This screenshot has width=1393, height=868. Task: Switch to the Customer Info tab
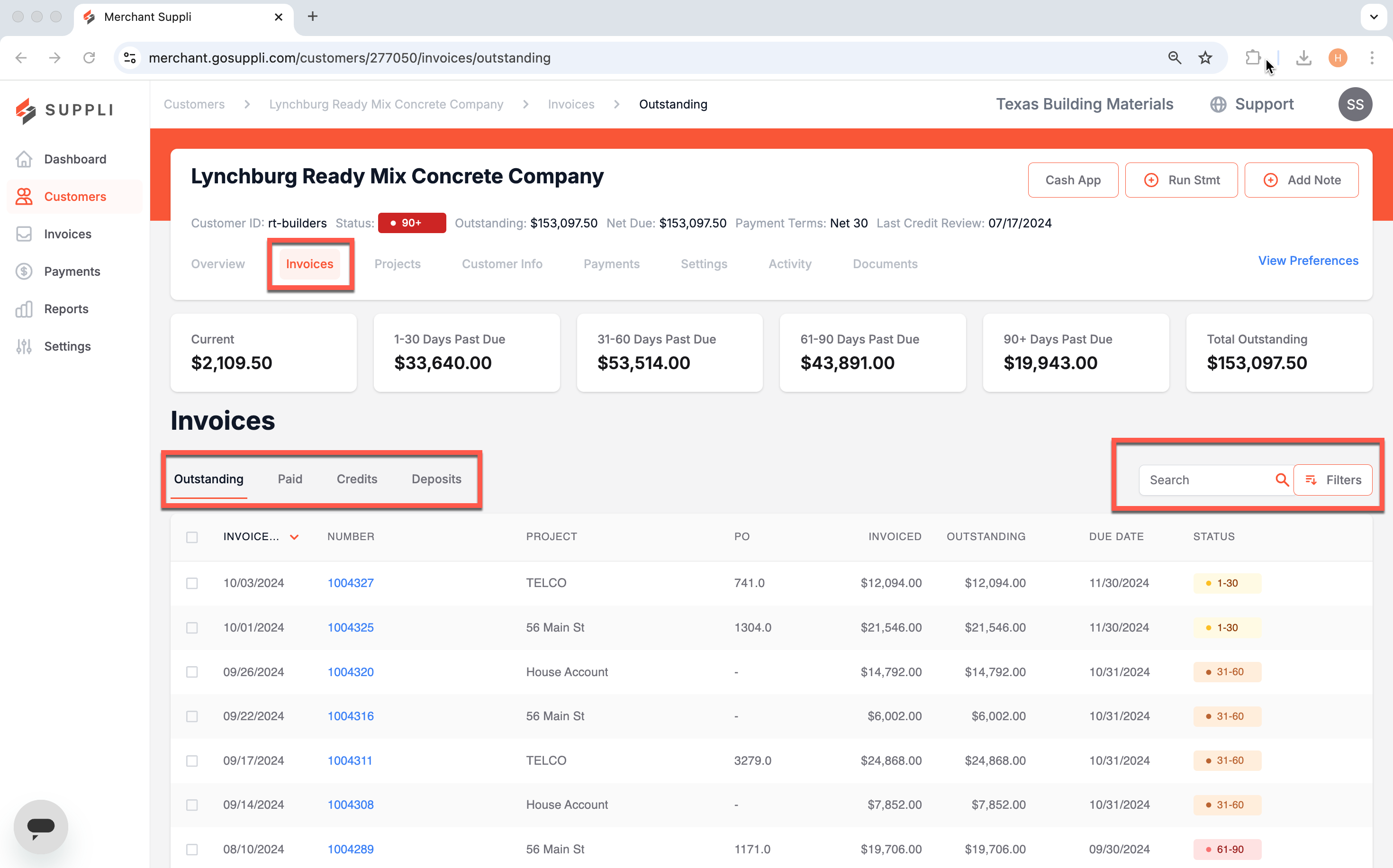point(502,263)
